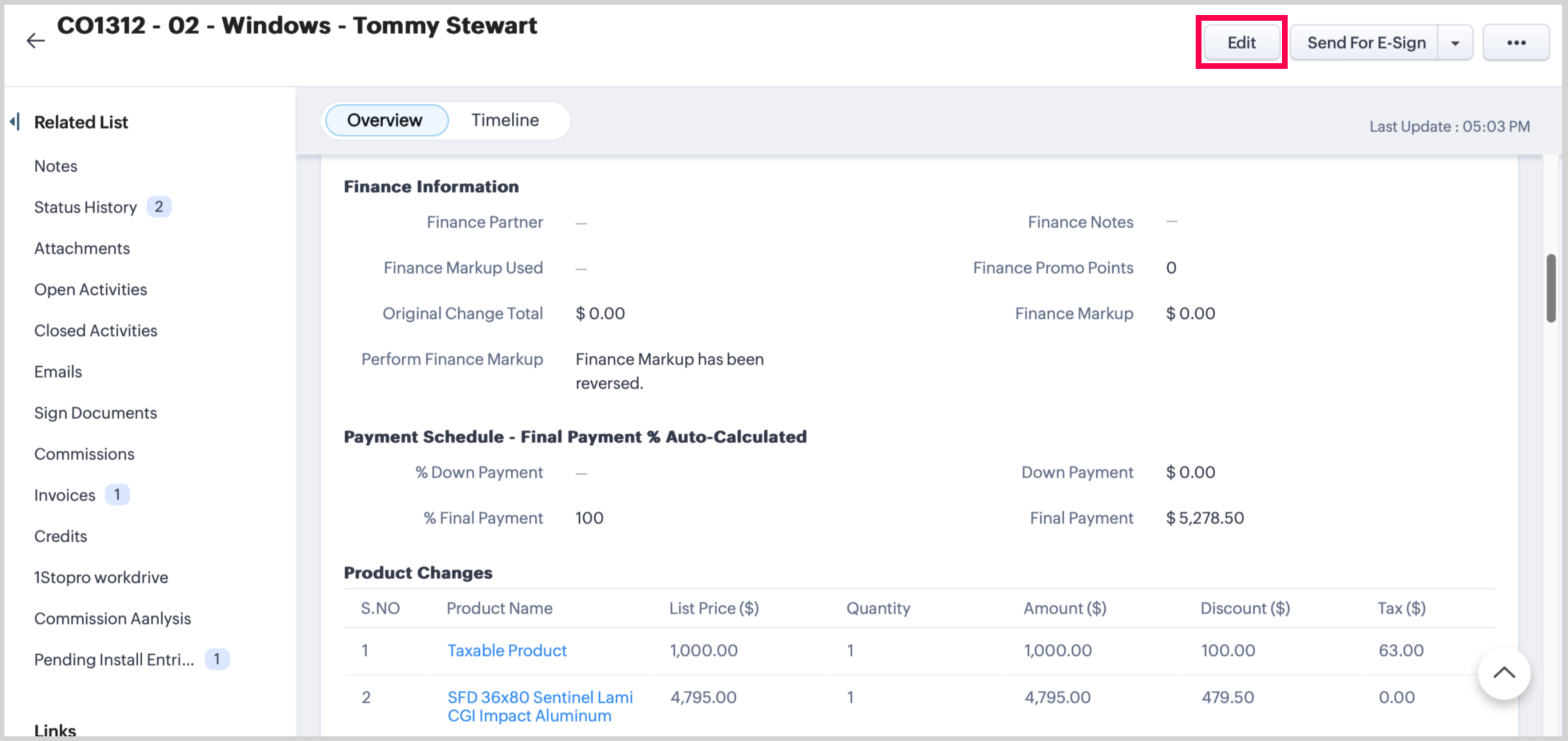Go to Pending Install Entries list
Screen dimensions: 1568x741
coord(114,659)
